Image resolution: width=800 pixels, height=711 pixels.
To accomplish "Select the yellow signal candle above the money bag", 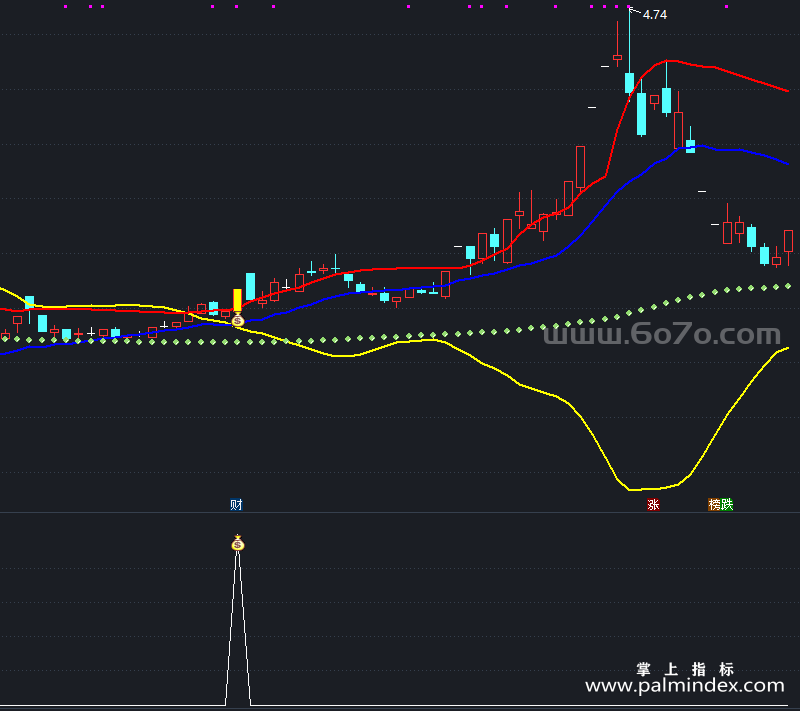I will 237,301.
